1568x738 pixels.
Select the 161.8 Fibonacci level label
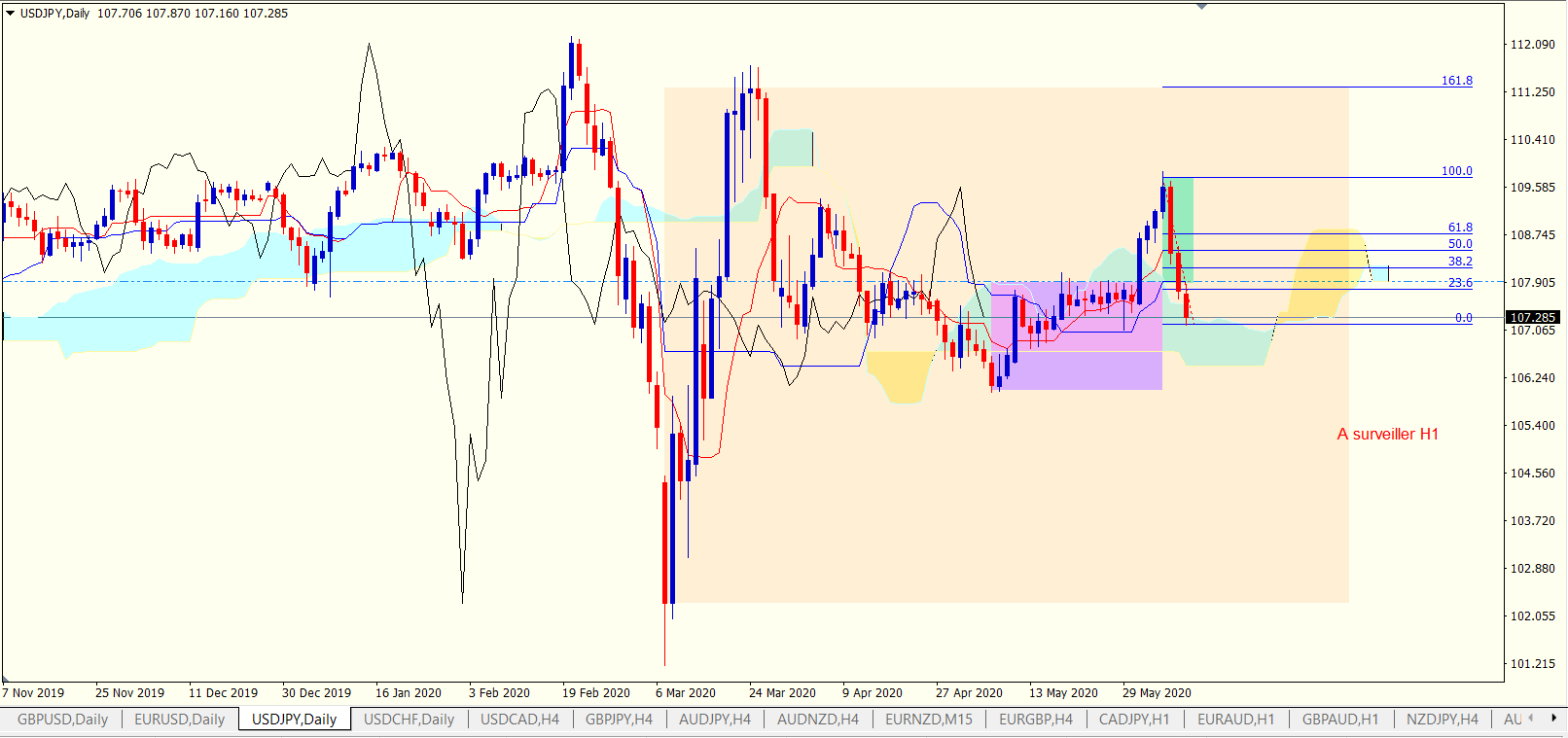click(x=1457, y=81)
